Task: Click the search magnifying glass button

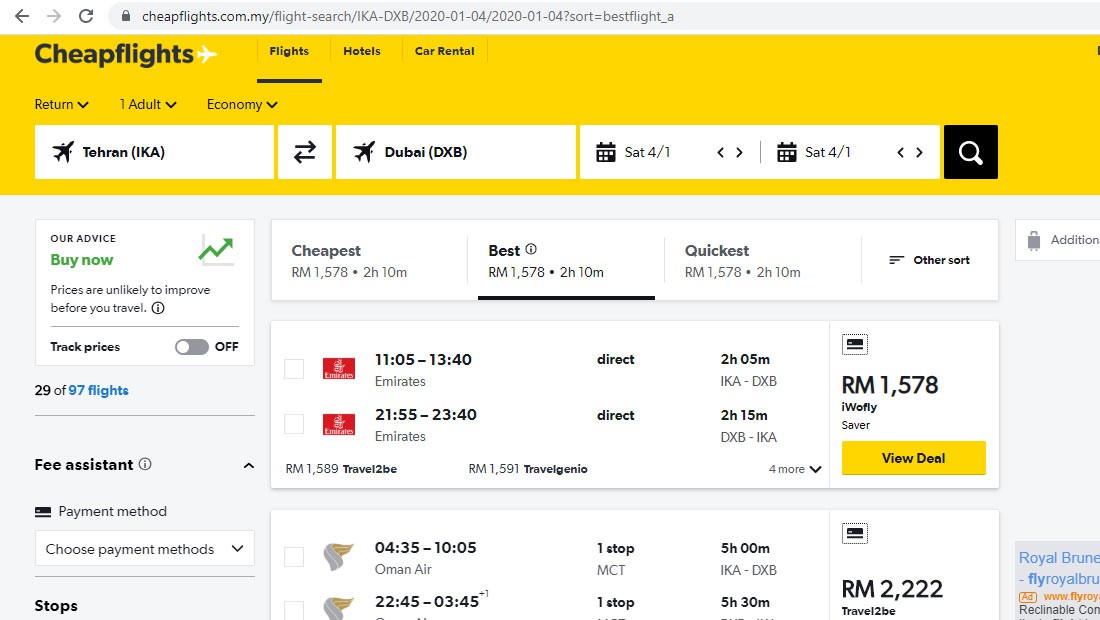Action: 969,150
